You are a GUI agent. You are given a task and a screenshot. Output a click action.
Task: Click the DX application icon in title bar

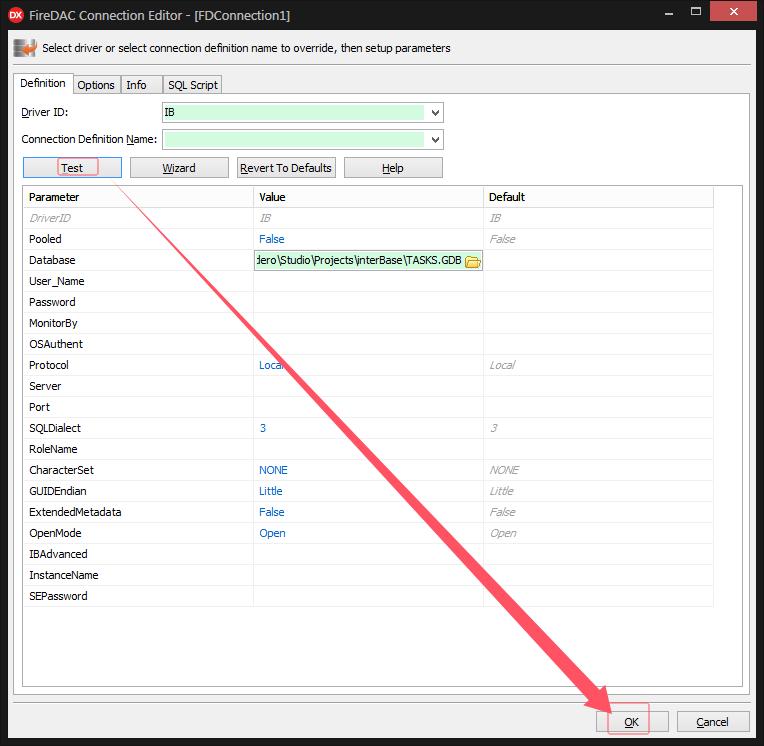[16, 15]
